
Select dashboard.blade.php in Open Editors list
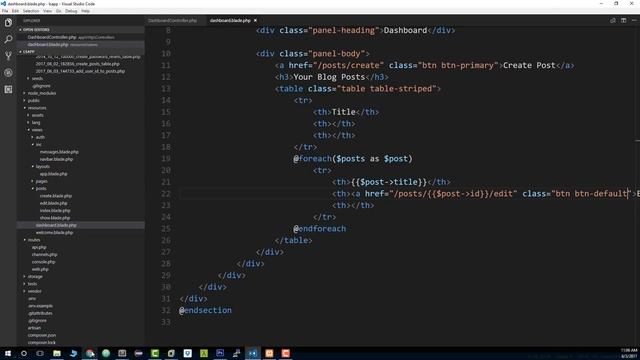coord(48,44)
